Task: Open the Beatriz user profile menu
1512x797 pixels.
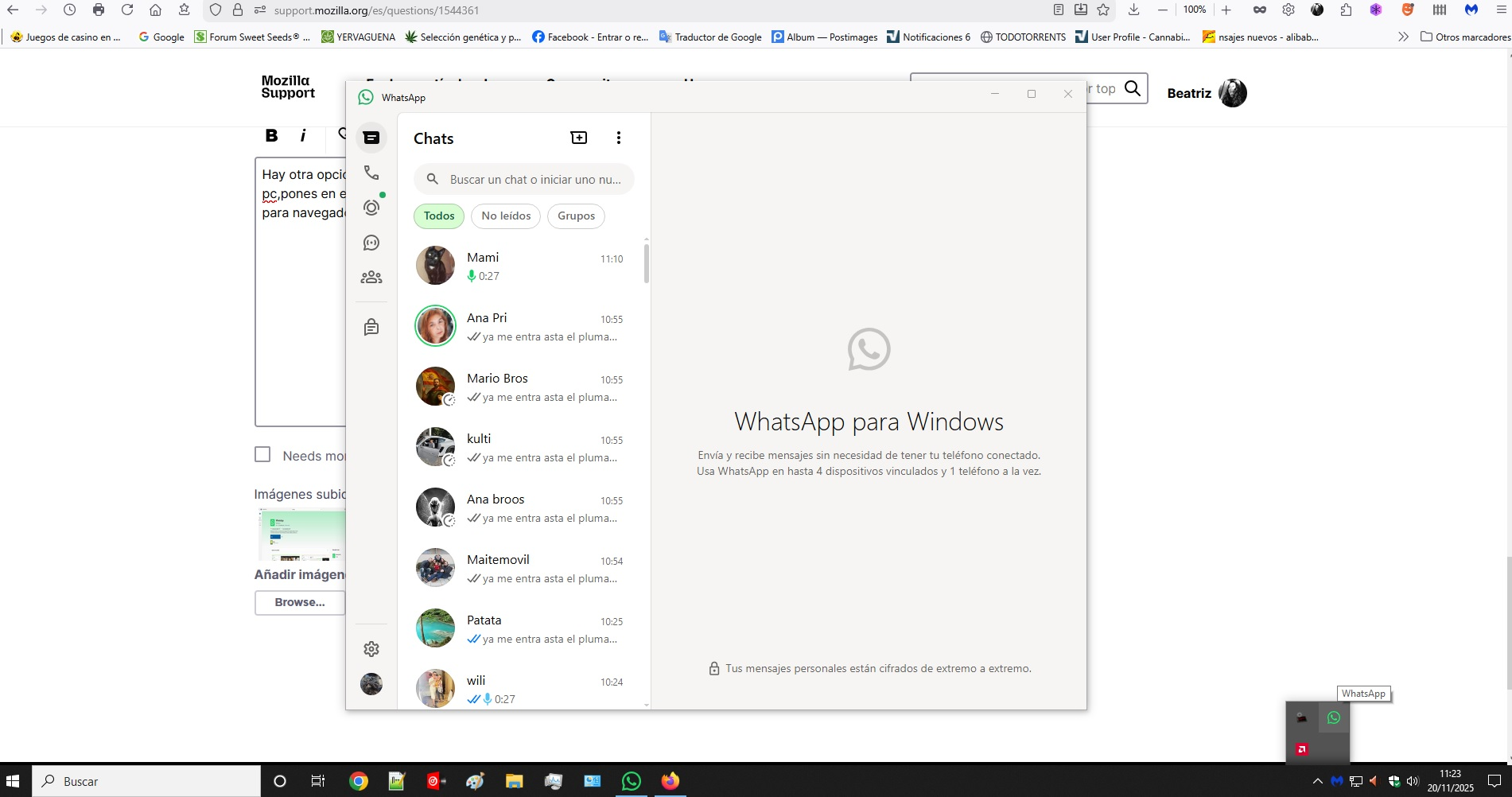Action: click(1207, 93)
